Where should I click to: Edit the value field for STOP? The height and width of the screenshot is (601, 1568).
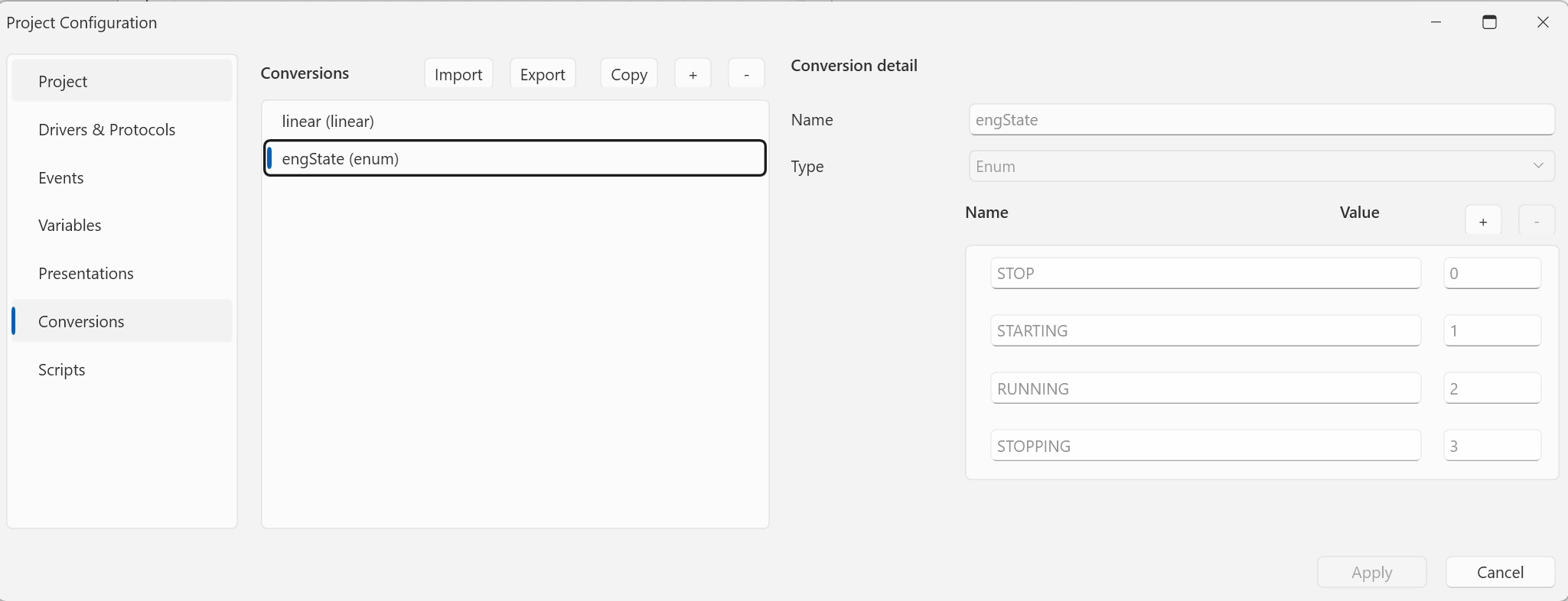pyautogui.click(x=1492, y=273)
